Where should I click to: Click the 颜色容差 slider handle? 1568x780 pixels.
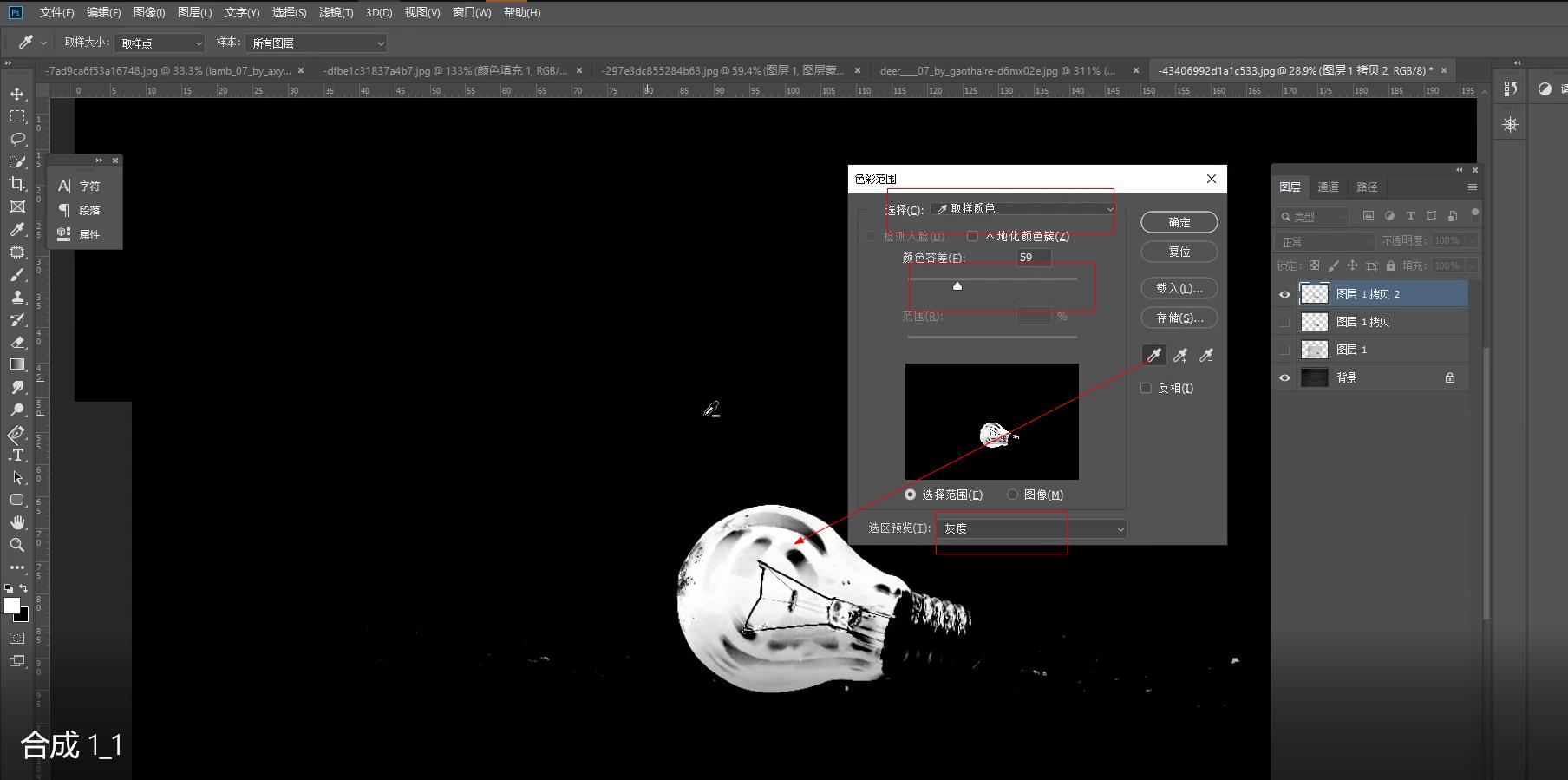[957, 285]
